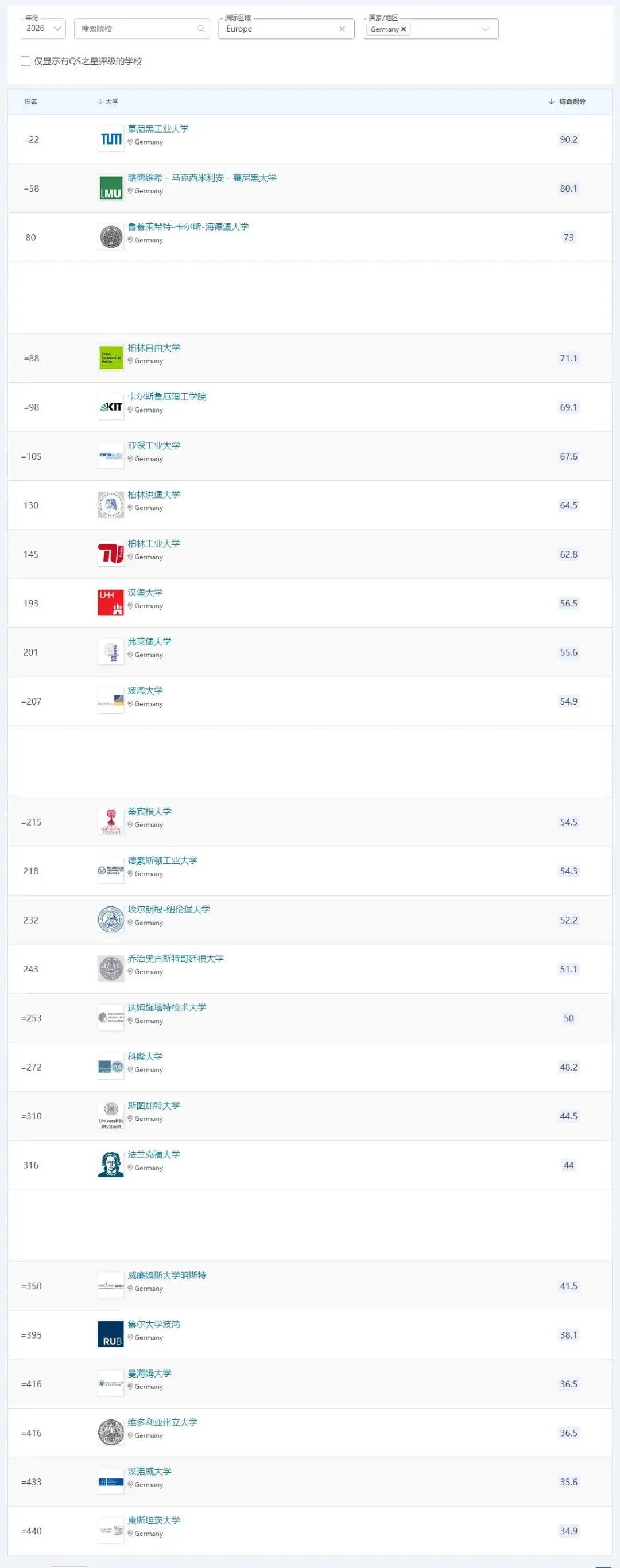Open the 年份 2026 dropdown

[x=43, y=29]
